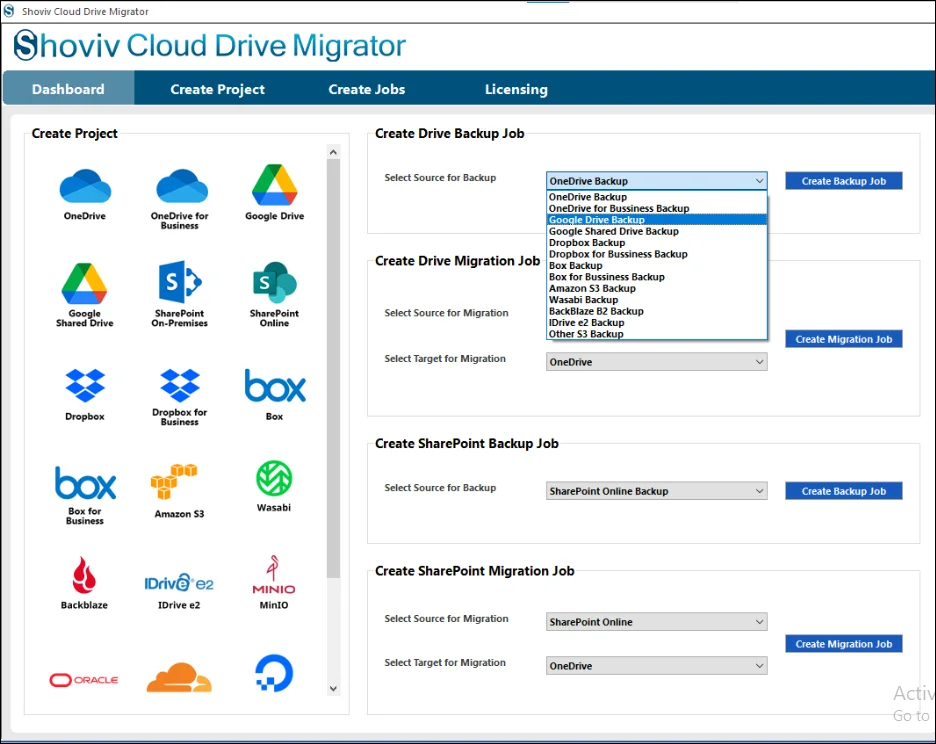Click project list scroll up arrow
936x744 pixels.
point(333,152)
